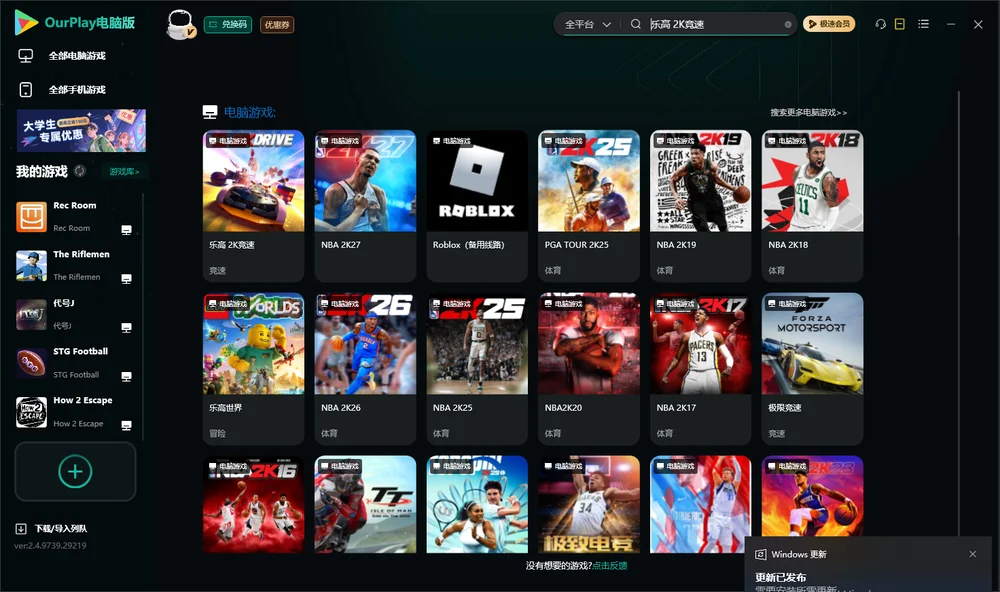The width and height of the screenshot is (1000, 592).
Task: Click the 点击反馈 feedback link
Action: [610, 565]
